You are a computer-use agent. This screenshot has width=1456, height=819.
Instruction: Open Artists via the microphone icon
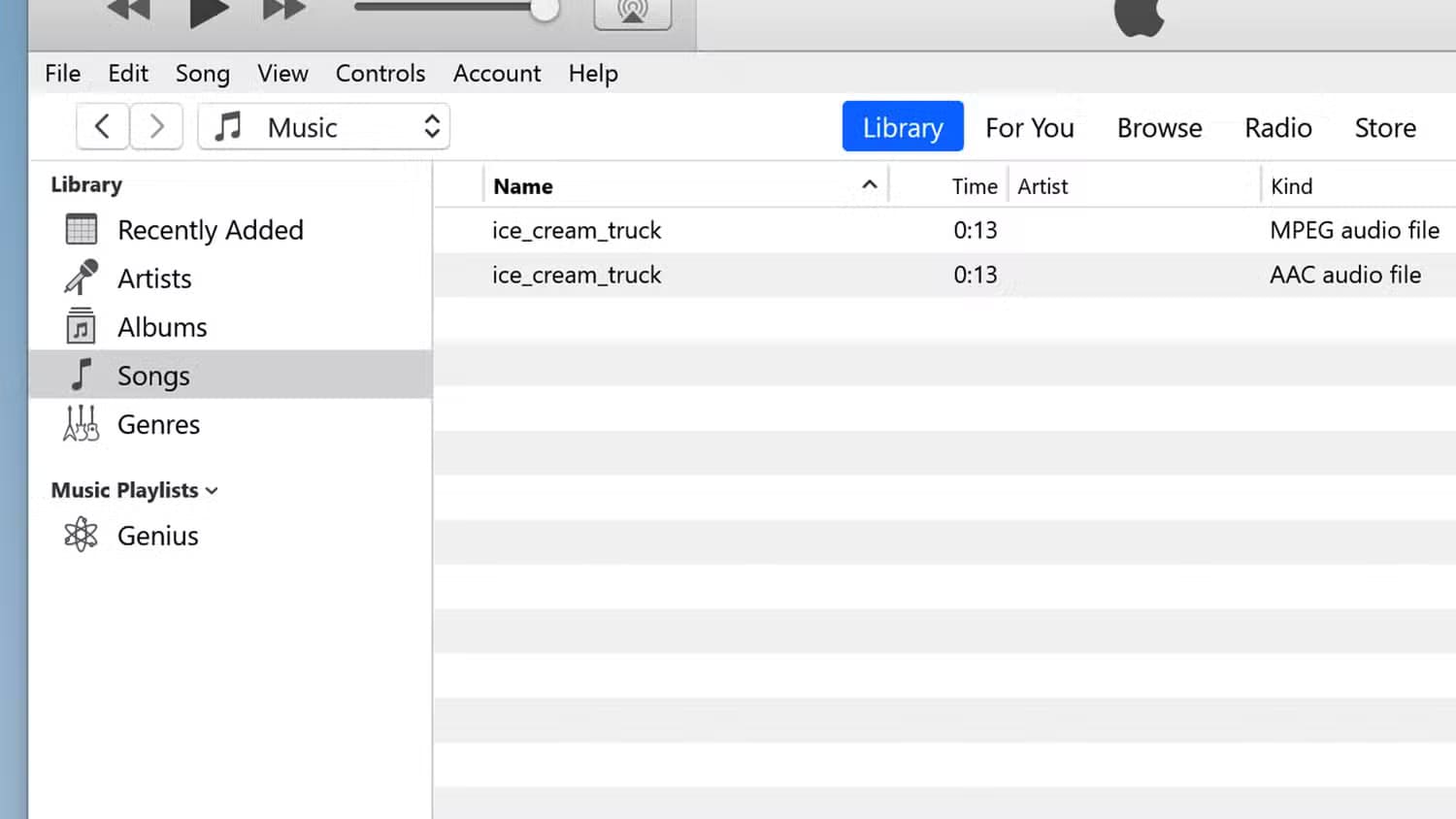pos(82,278)
